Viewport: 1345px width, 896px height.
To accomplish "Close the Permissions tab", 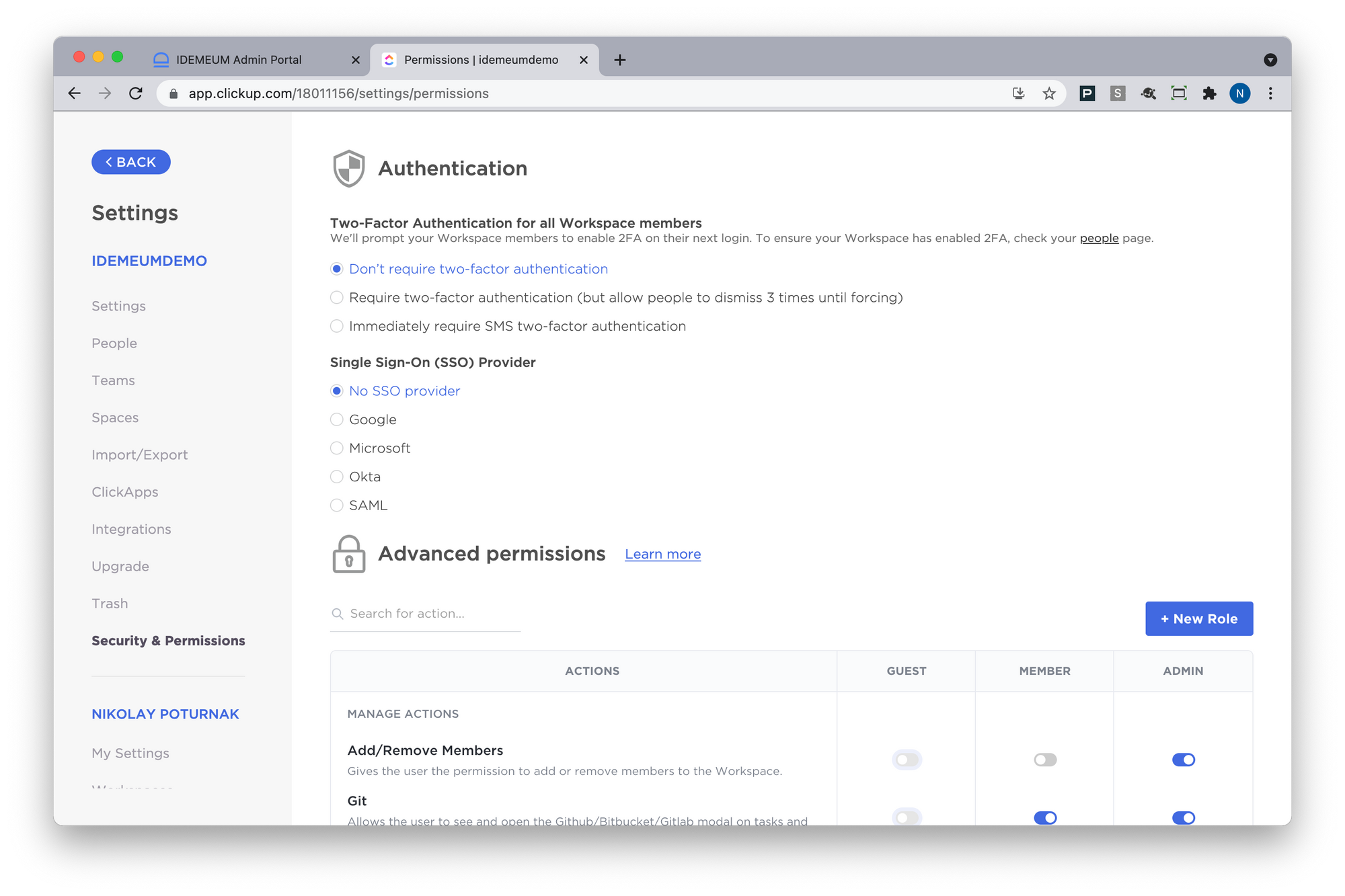I will [584, 60].
